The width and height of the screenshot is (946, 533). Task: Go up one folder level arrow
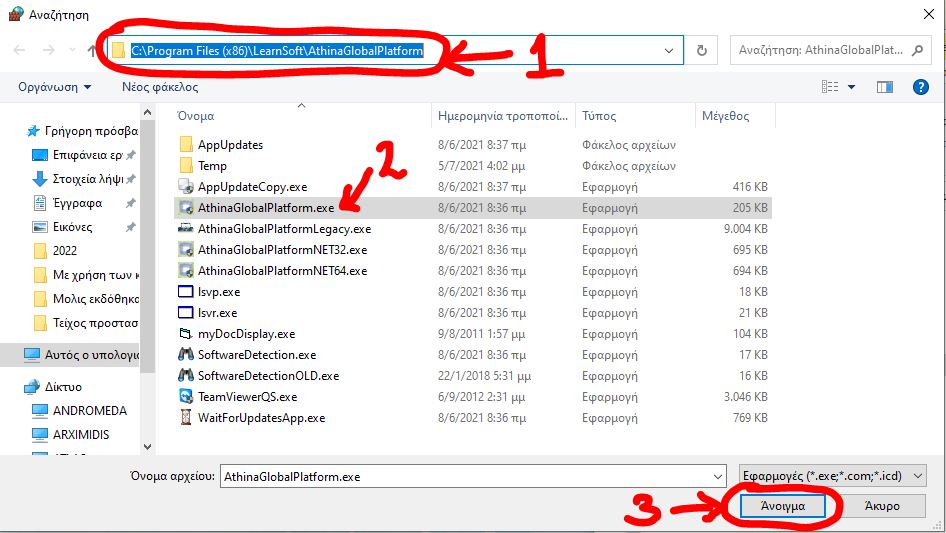(x=91, y=51)
